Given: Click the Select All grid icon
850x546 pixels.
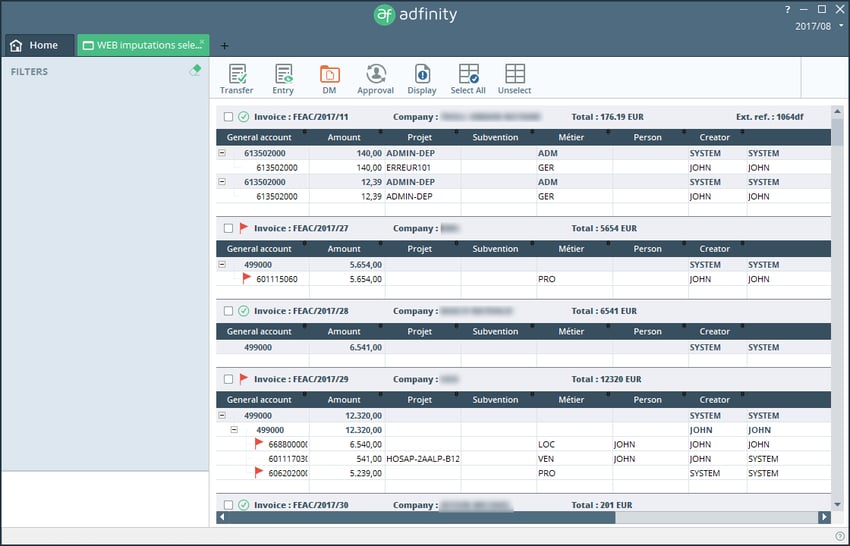Looking at the screenshot, I should [468, 74].
